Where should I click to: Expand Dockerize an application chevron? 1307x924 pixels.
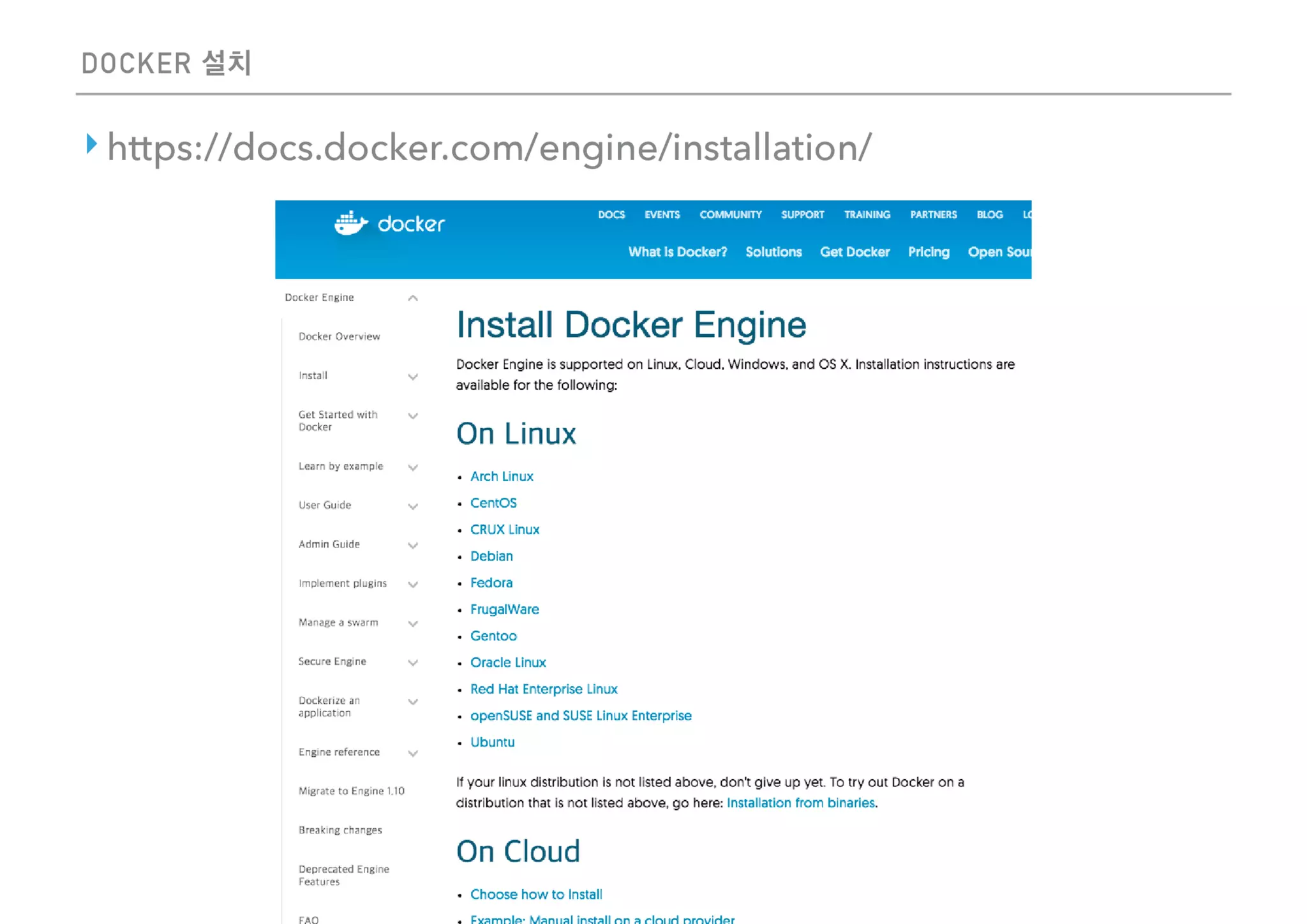coord(413,702)
